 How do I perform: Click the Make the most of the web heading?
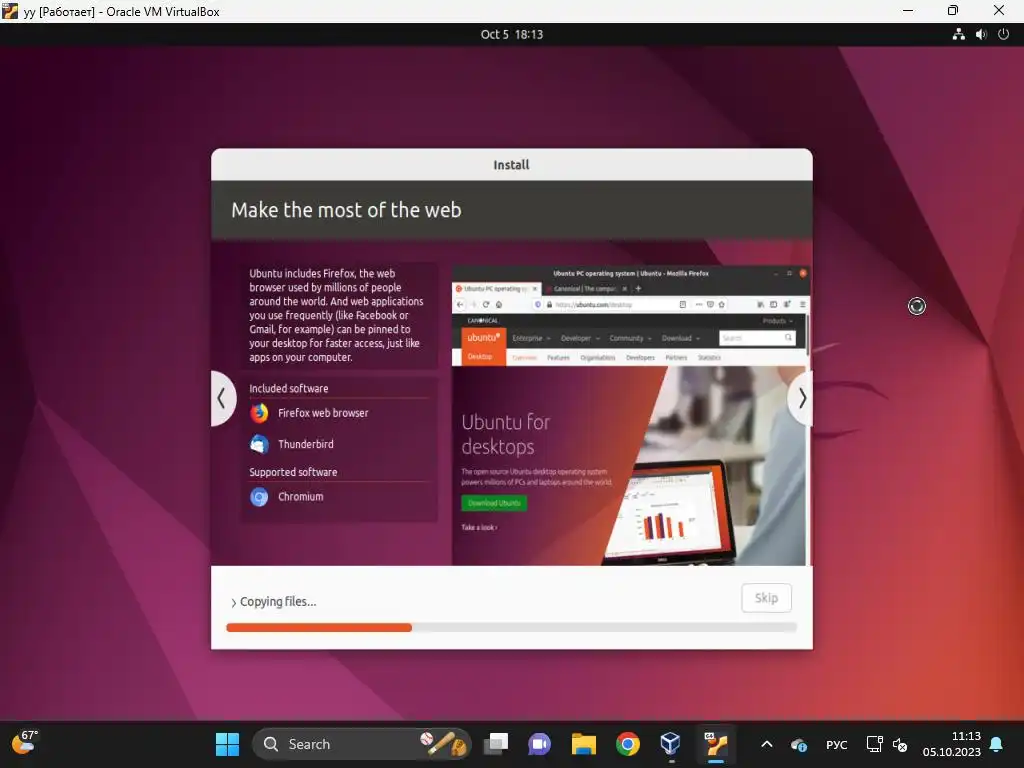pyautogui.click(x=346, y=210)
